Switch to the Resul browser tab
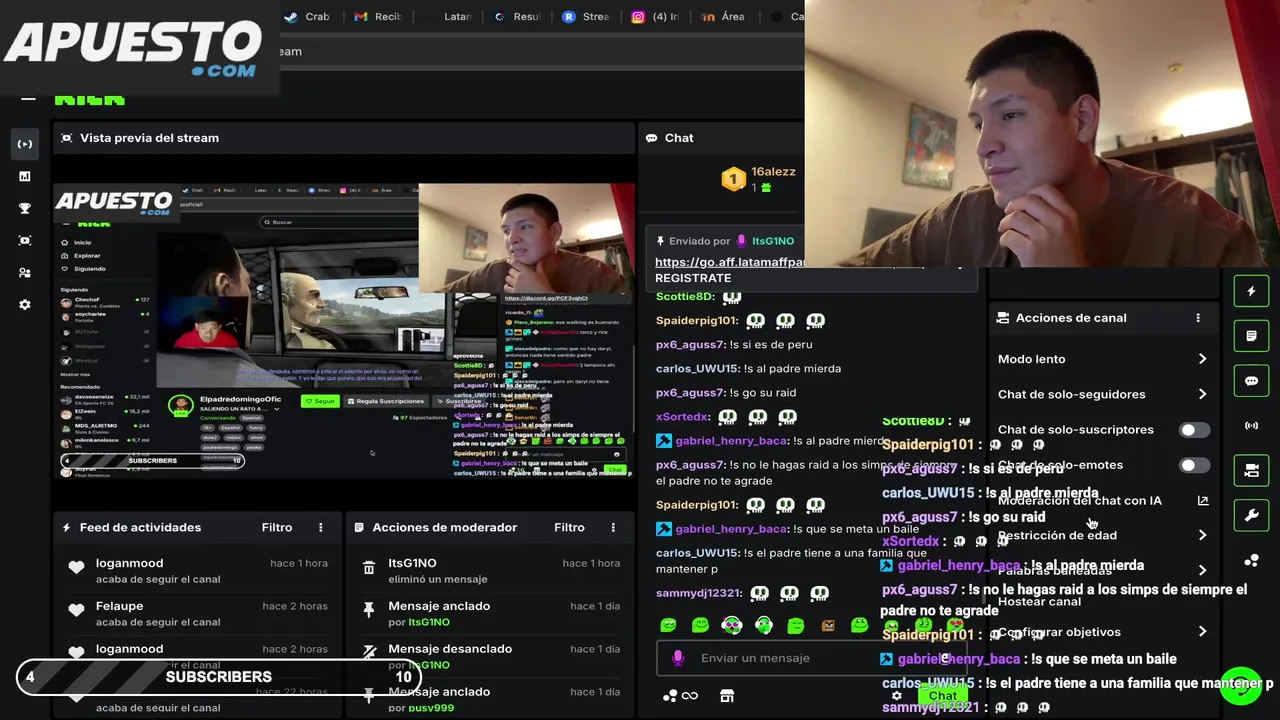1280x720 pixels. [518, 16]
